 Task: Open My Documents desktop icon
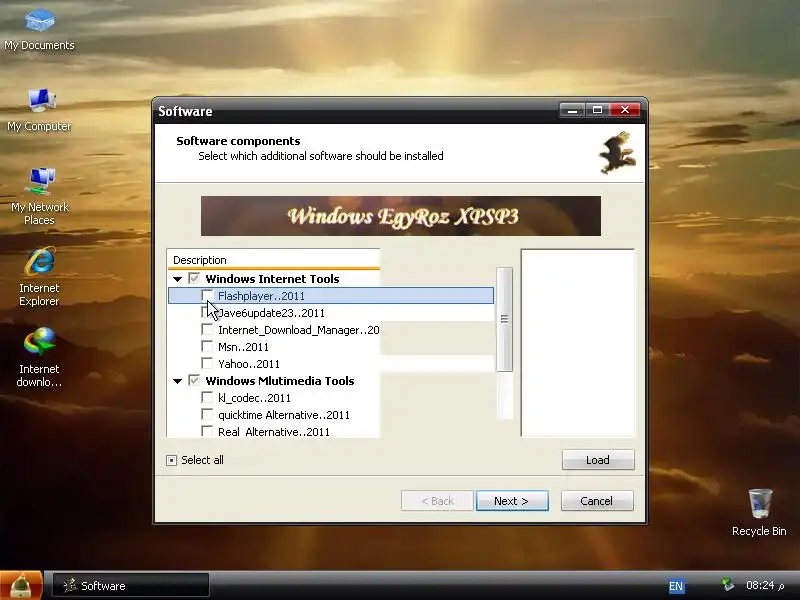[x=39, y=30]
